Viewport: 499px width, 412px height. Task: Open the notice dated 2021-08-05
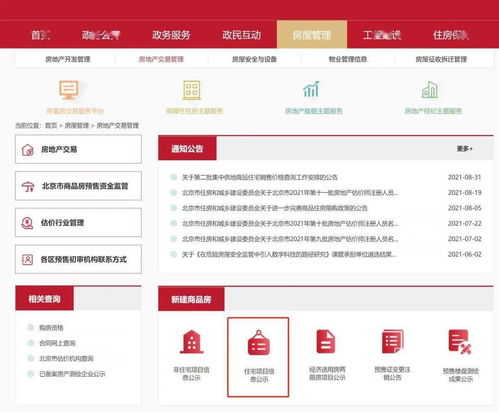coord(275,208)
